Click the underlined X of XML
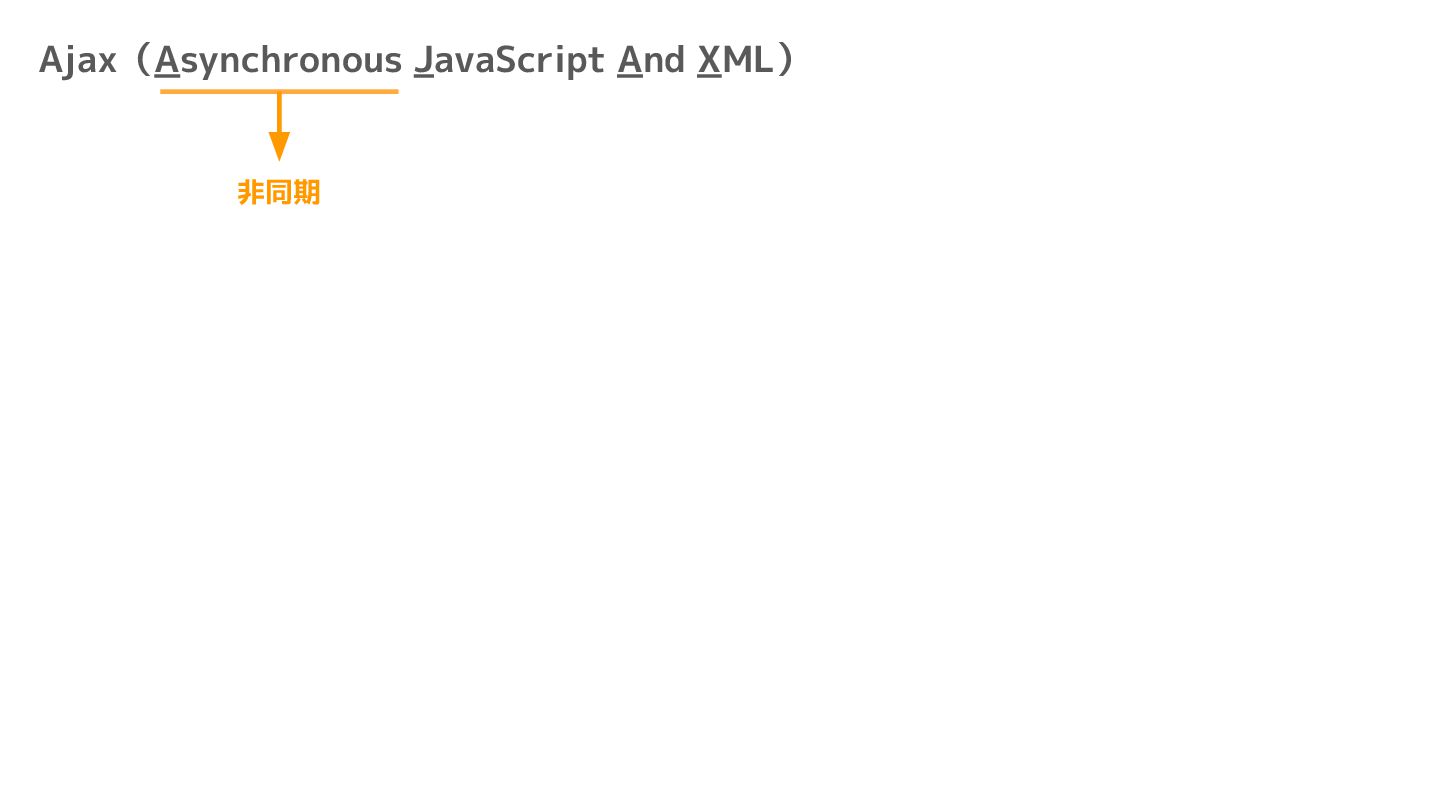This screenshot has height=810, width=1440. click(709, 61)
